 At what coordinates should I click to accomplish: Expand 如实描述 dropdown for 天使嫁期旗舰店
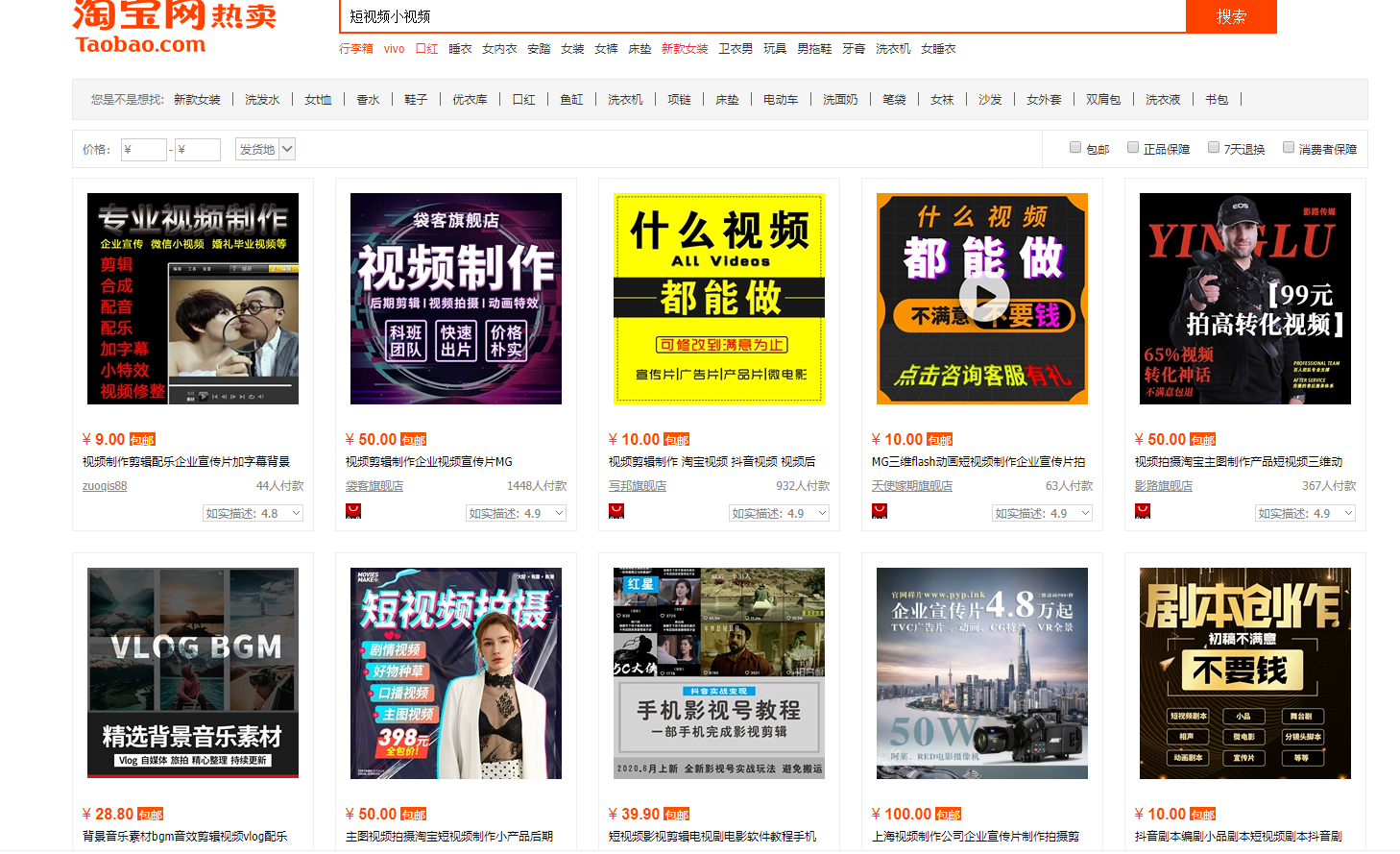[1043, 514]
